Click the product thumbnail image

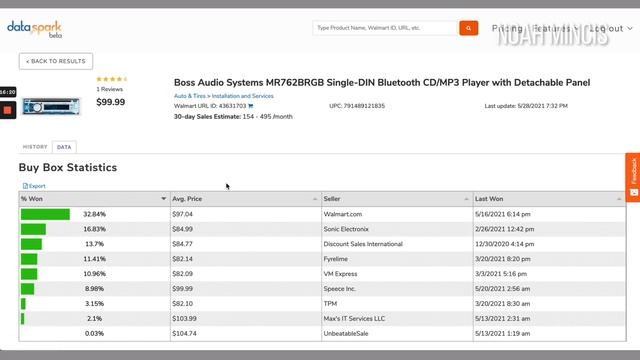tap(51, 107)
